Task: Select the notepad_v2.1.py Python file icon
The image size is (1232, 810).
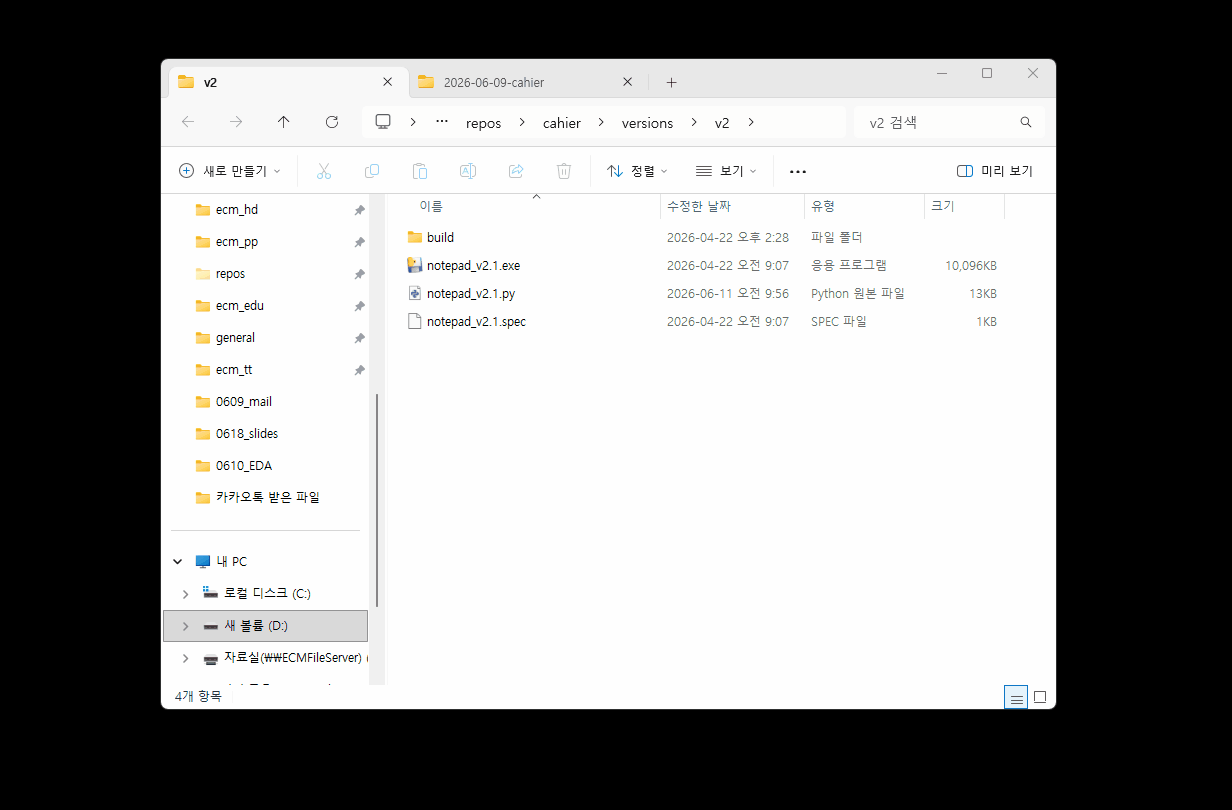Action: [415, 293]
